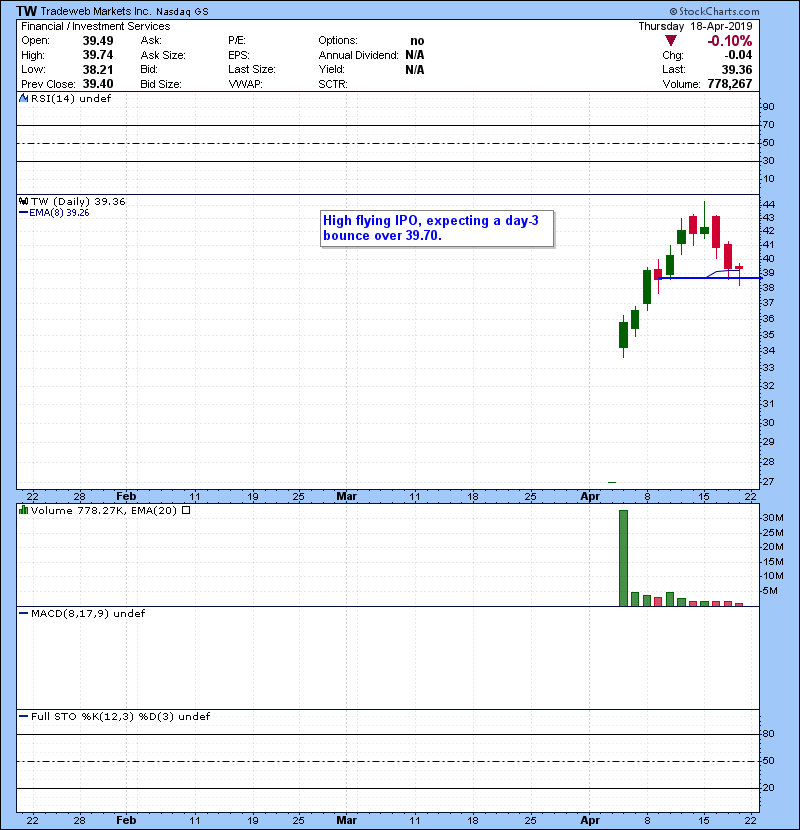The width and height of the screenshot is (800, 830).
Task: Click the Prev Close value 39.40
Action: pyautogui.click(x=98, y=84)
